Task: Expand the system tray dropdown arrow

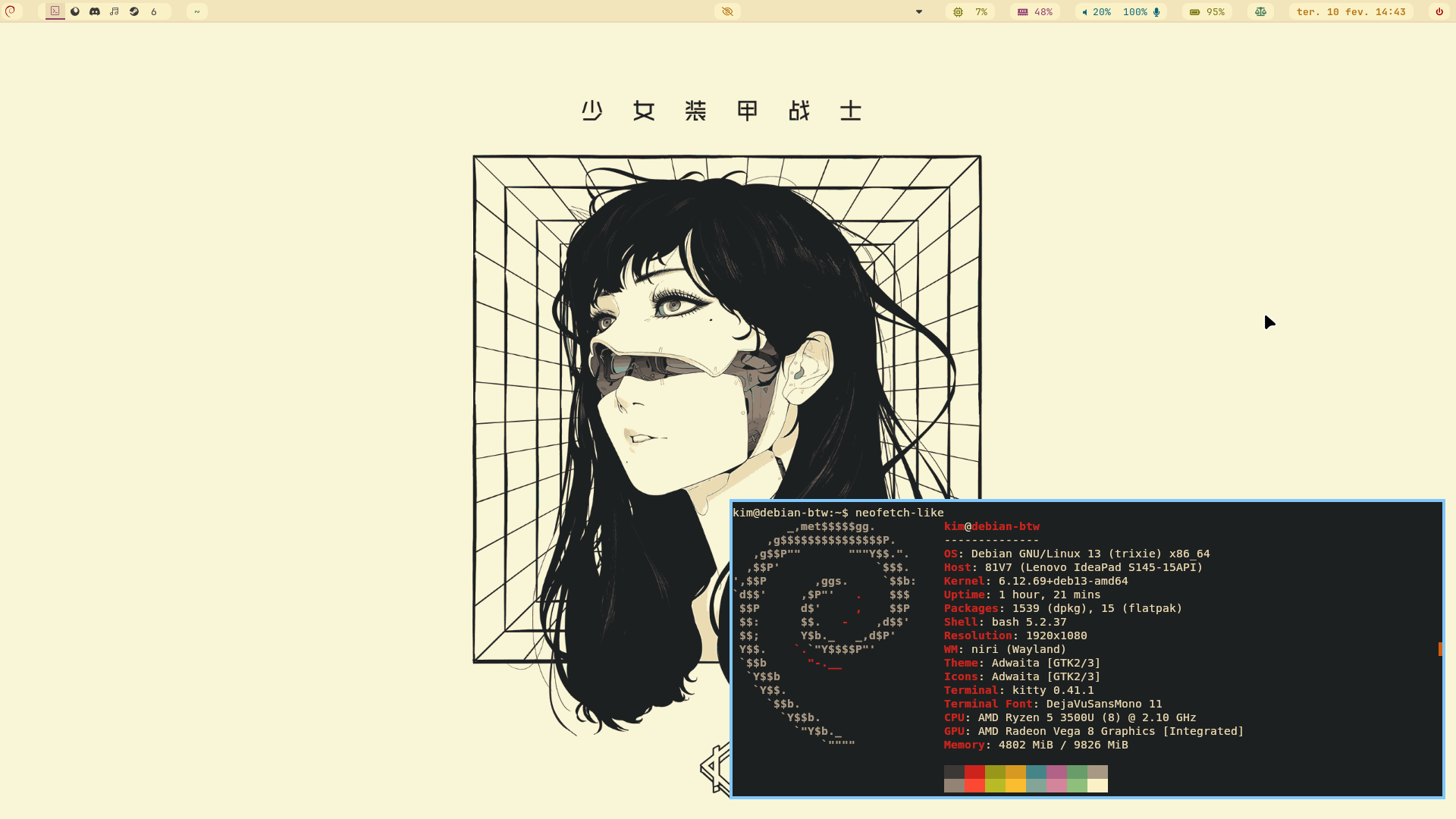Action: (919, 11)
